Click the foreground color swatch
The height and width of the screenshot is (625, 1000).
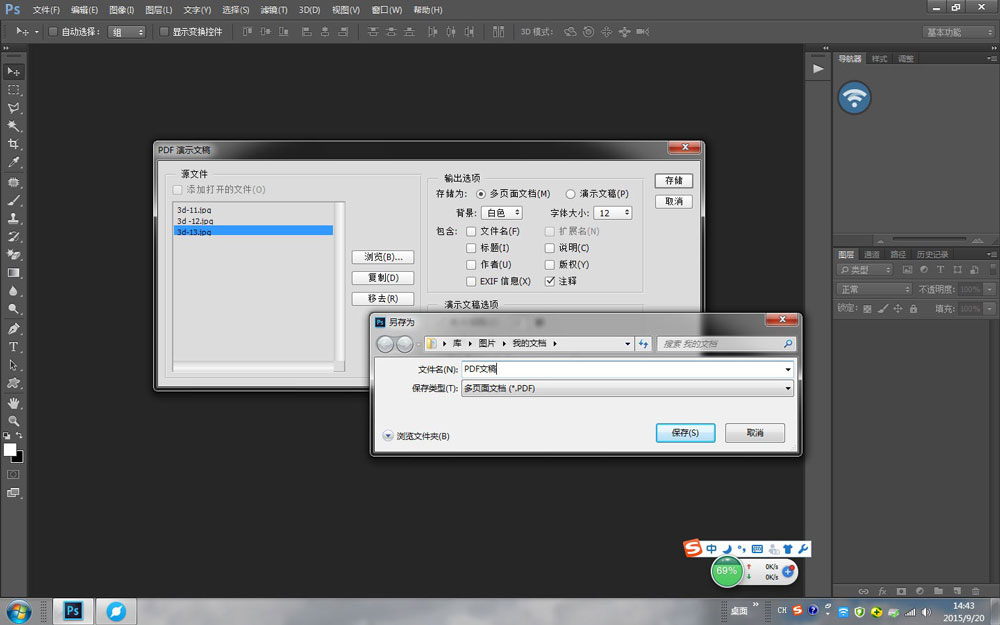(x=10, y=449)
